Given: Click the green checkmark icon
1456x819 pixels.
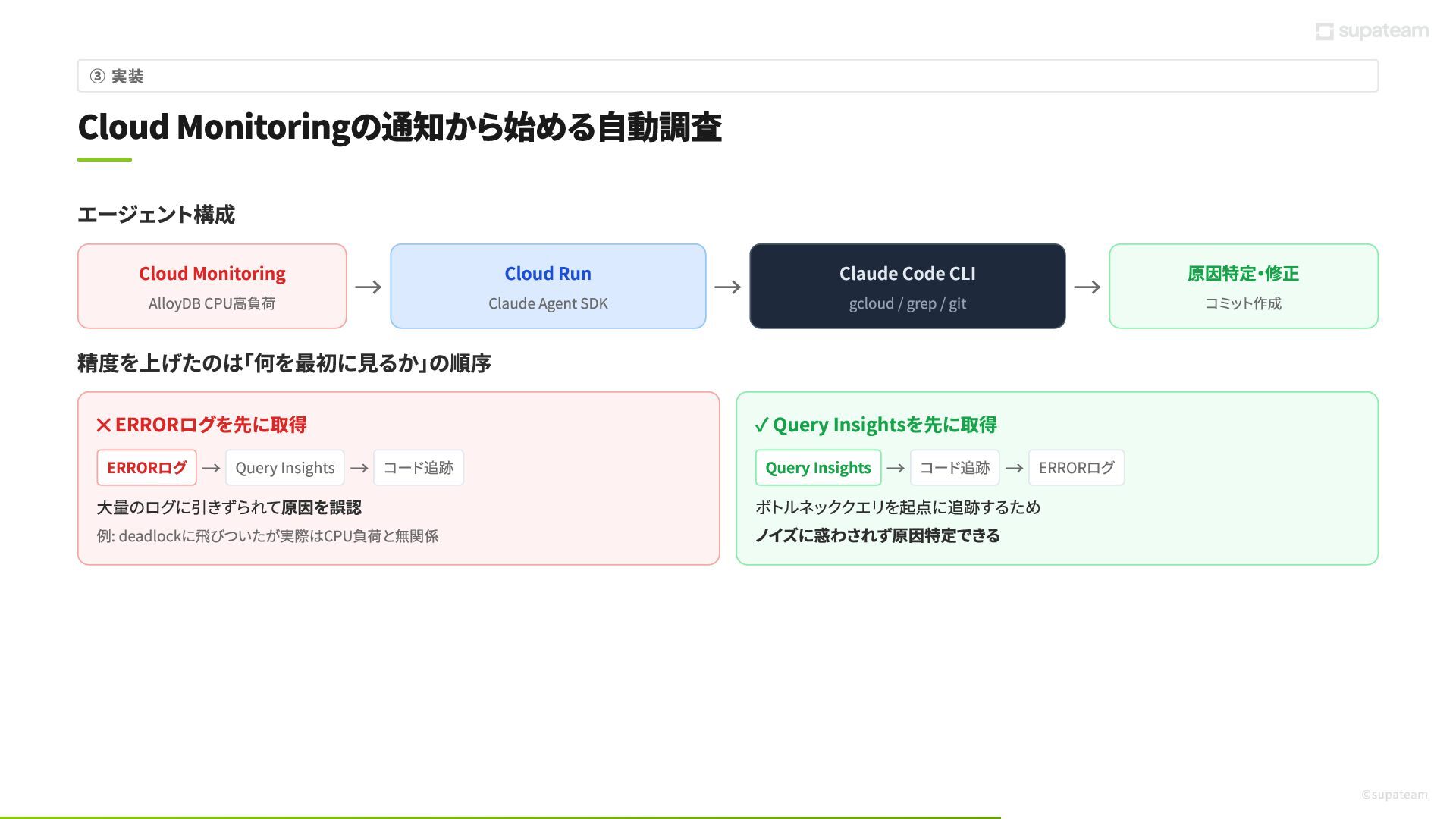Looking at the screenshot, I should tap(761, 425).
